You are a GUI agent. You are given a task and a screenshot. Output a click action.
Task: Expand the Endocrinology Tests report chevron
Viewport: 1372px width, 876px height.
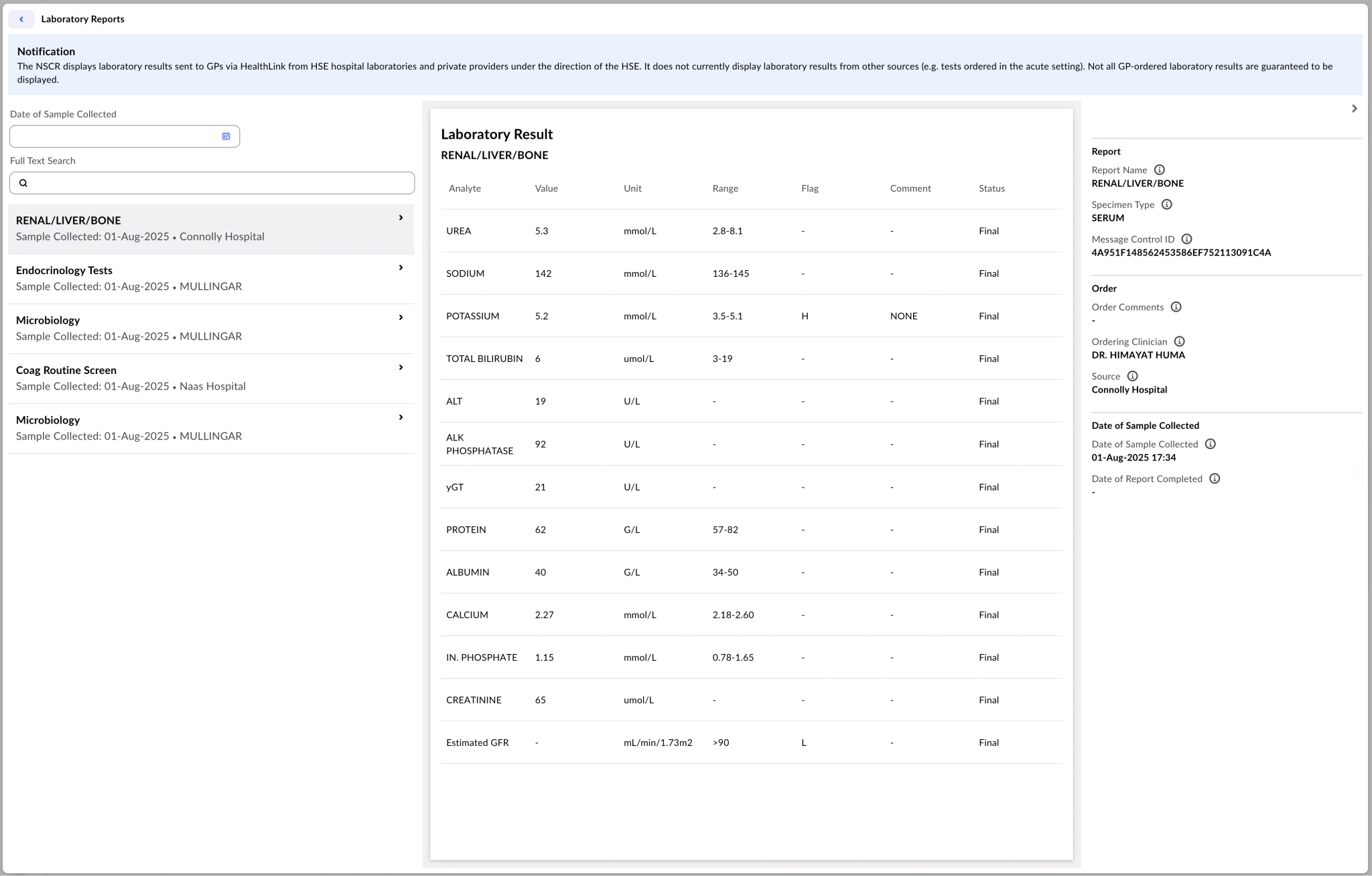[x=401, y=267]
